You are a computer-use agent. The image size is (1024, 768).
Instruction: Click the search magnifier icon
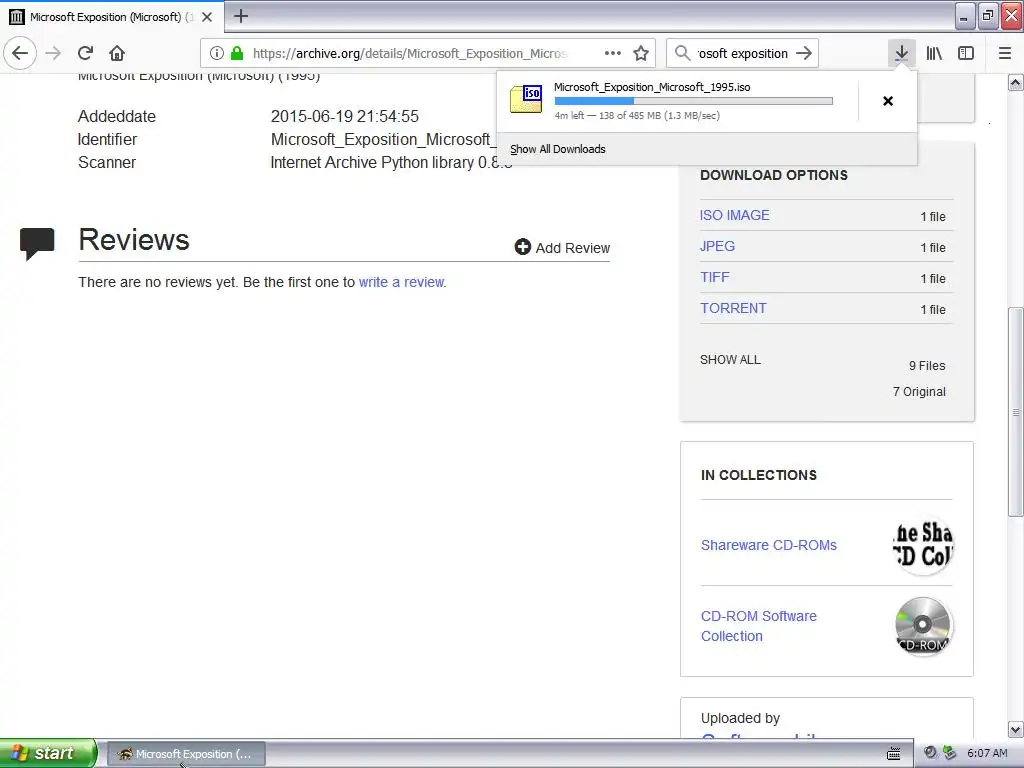(x=682, y=53)
